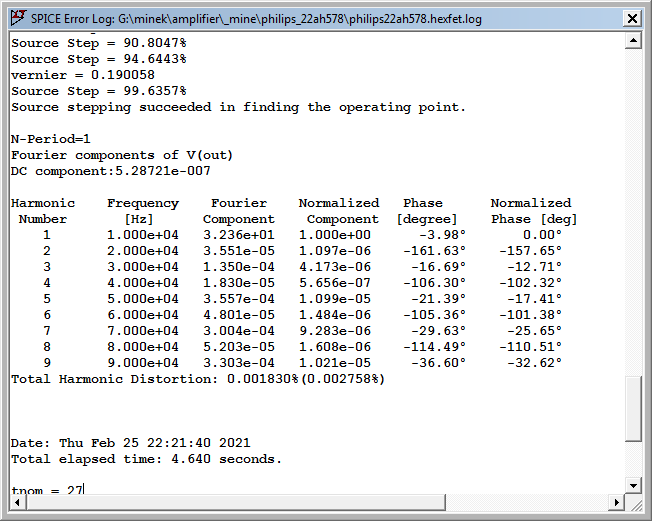Screen dimensions: 652x521
Task: Click the 'Source Step = 99.6357%' line
Action: click(x=99, y=91)
